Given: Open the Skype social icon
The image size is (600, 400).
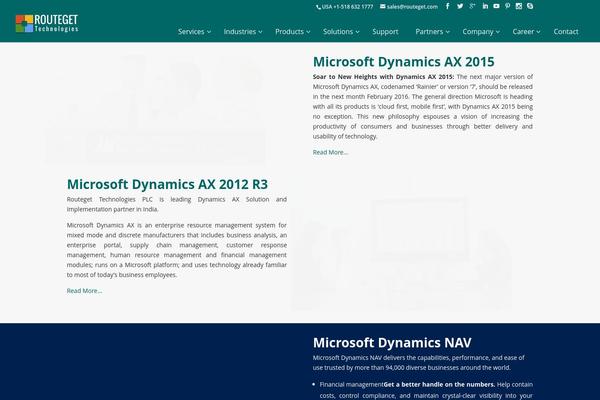Looking at the screenshot, I should 530,6.
